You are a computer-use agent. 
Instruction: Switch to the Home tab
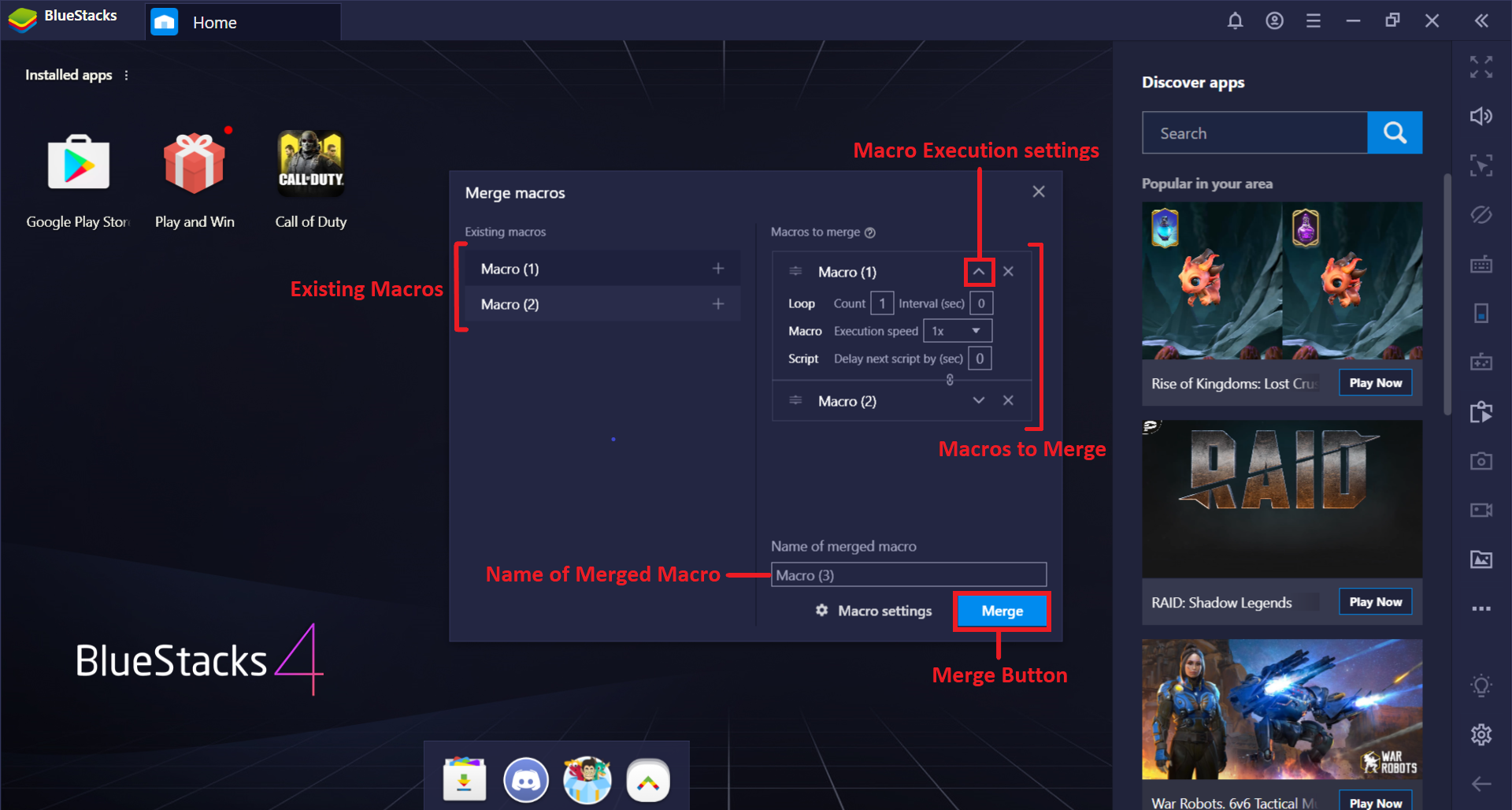[x=243, y=22]
